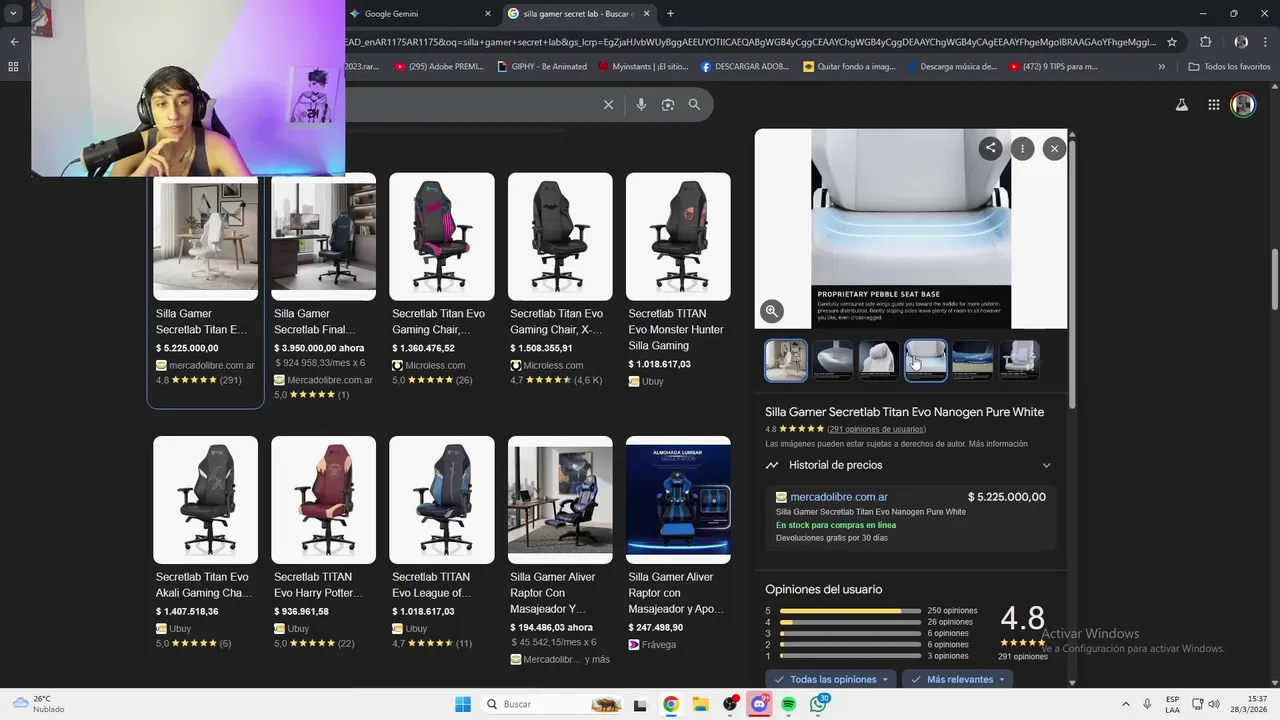Open Discord from the taskbar
The image size is (1280, 720).
760,704
